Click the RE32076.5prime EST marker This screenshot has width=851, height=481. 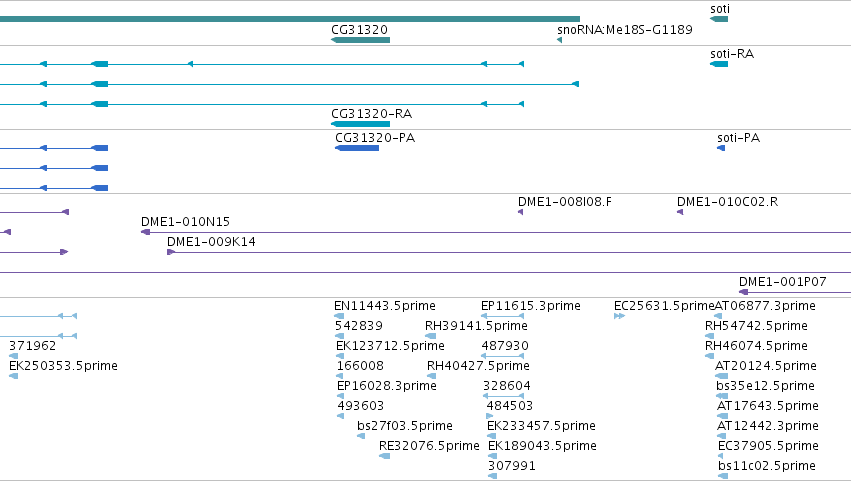click(x=384, y=456)
